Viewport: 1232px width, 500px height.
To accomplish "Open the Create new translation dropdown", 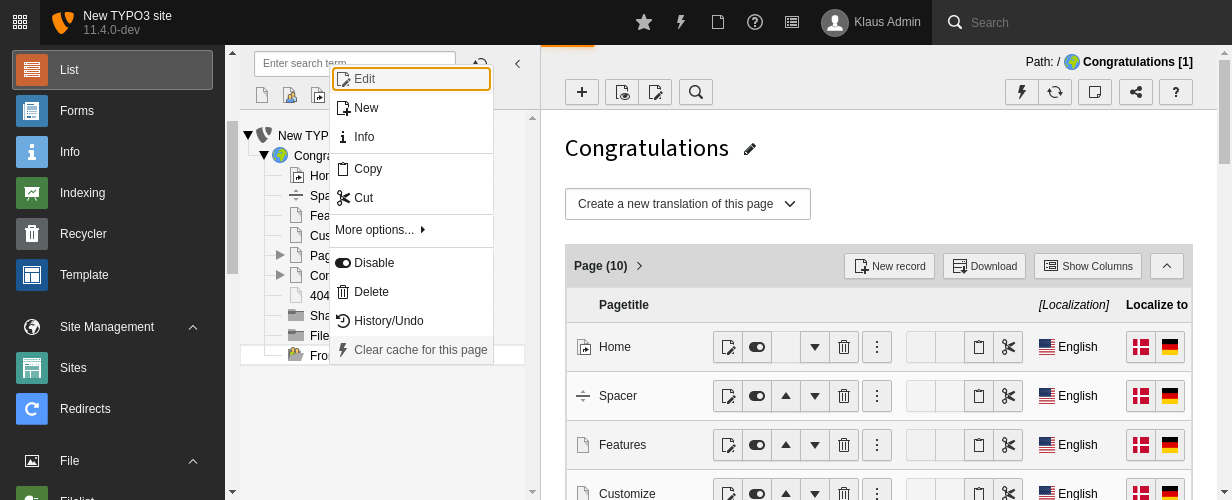I will pyautogui.click(x=687, y=204).
